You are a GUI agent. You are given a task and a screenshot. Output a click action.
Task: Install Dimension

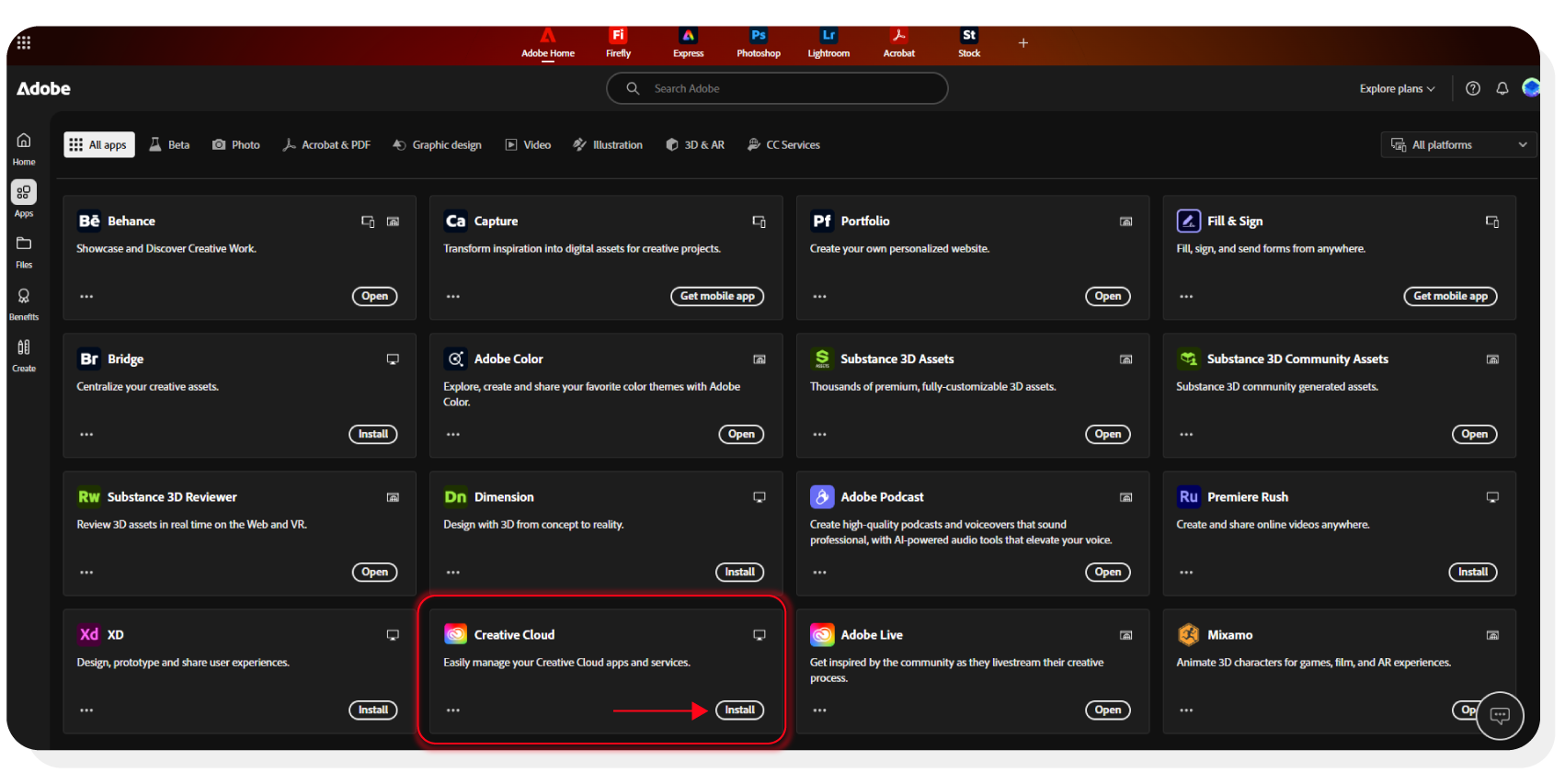click(x=739, y=573)
